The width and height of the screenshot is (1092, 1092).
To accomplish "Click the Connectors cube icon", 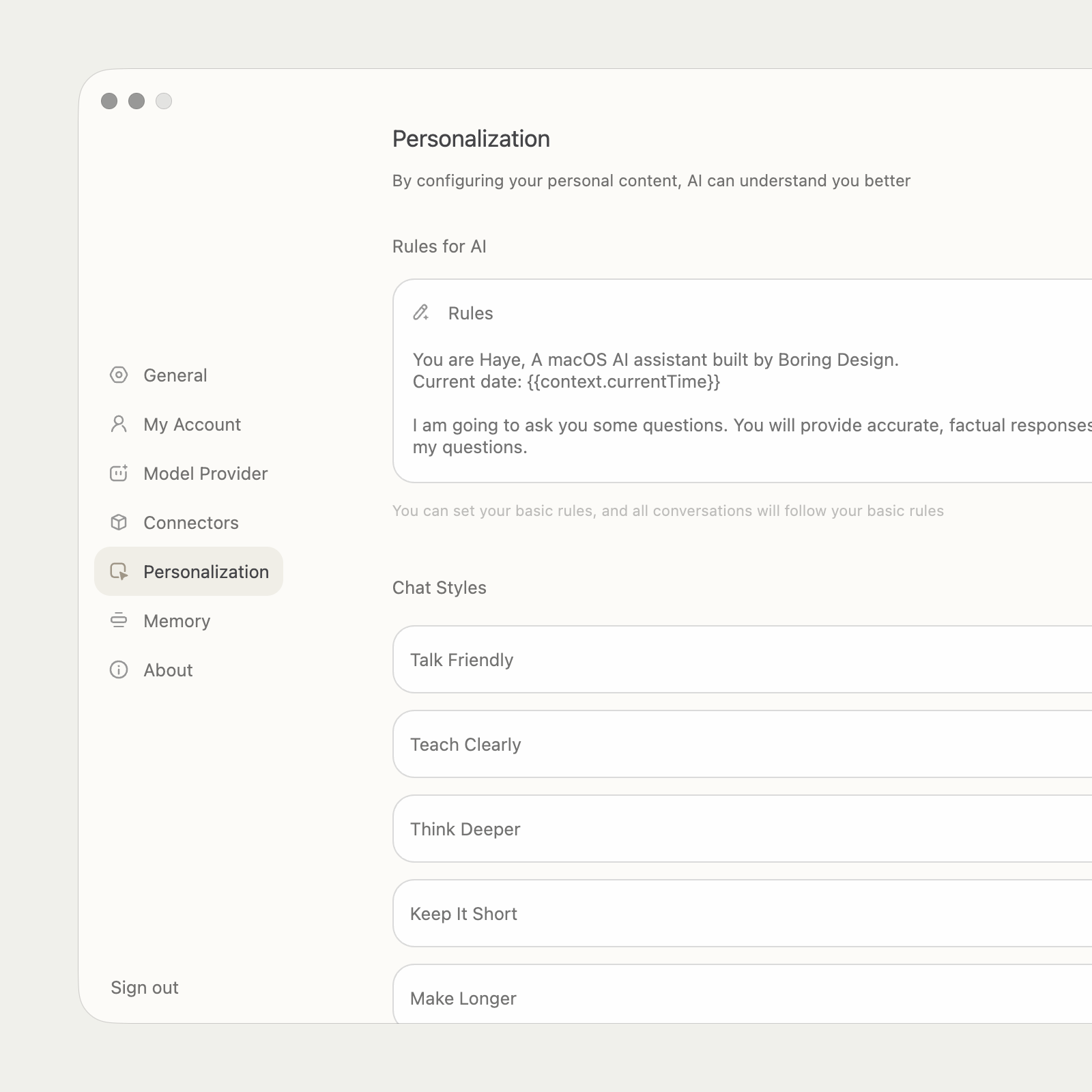I will point(119,522).
